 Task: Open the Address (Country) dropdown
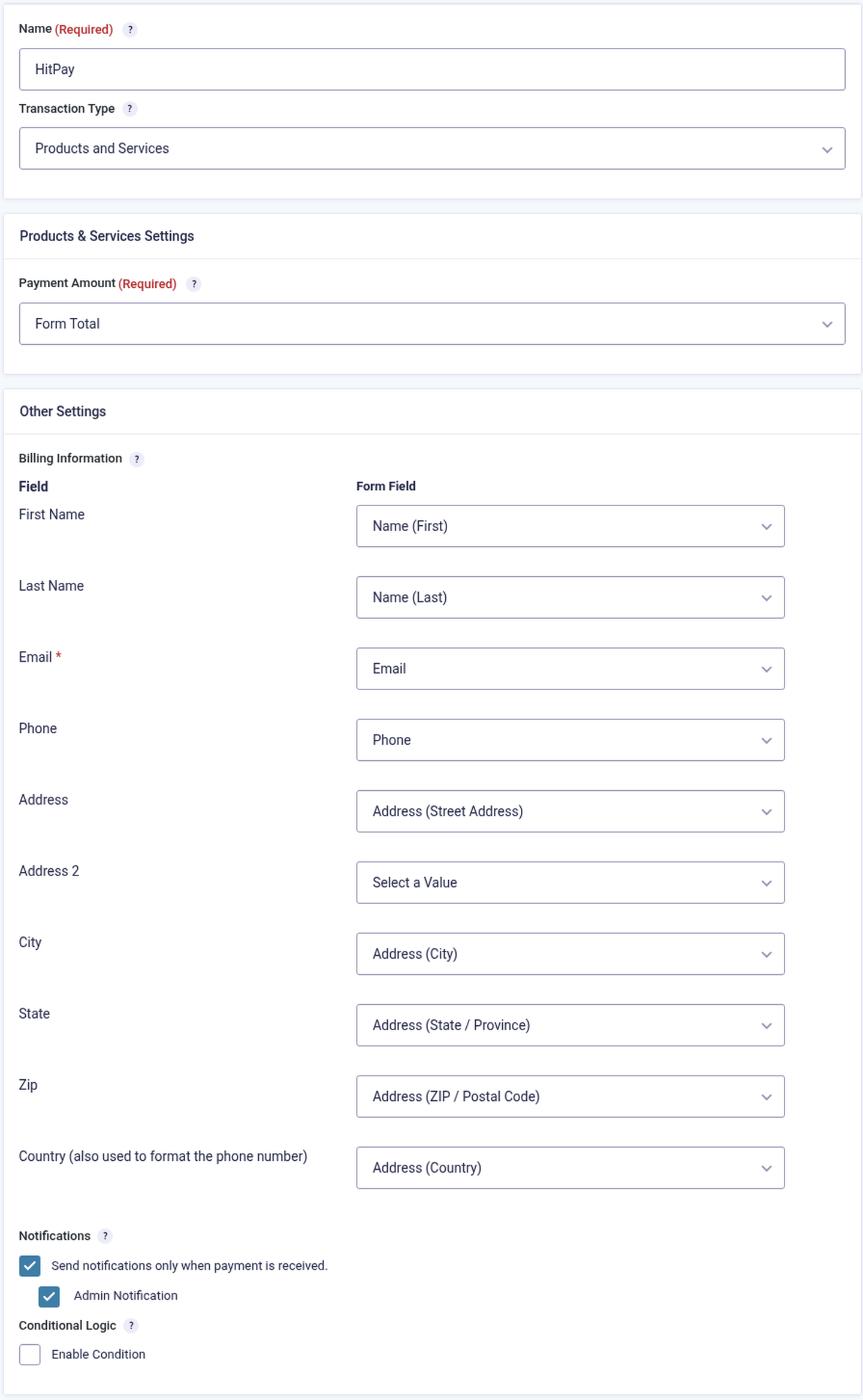tap(571, 1168)
